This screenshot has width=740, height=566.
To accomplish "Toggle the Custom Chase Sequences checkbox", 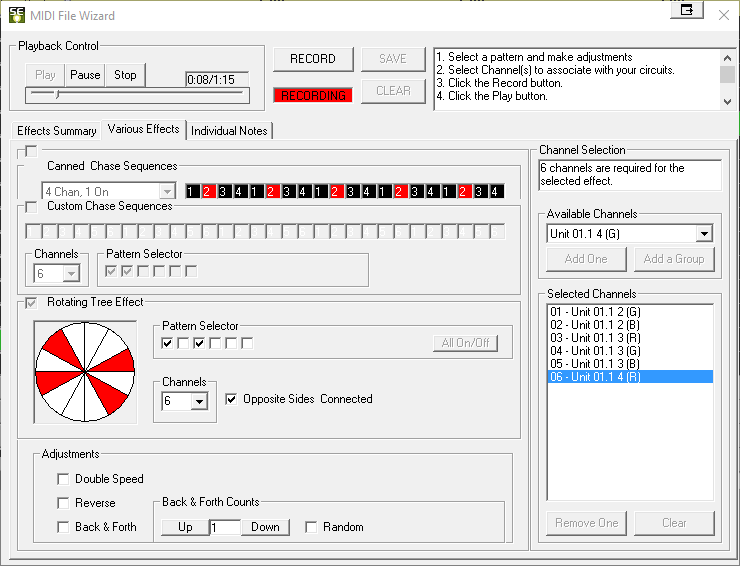I will point(31,207).
